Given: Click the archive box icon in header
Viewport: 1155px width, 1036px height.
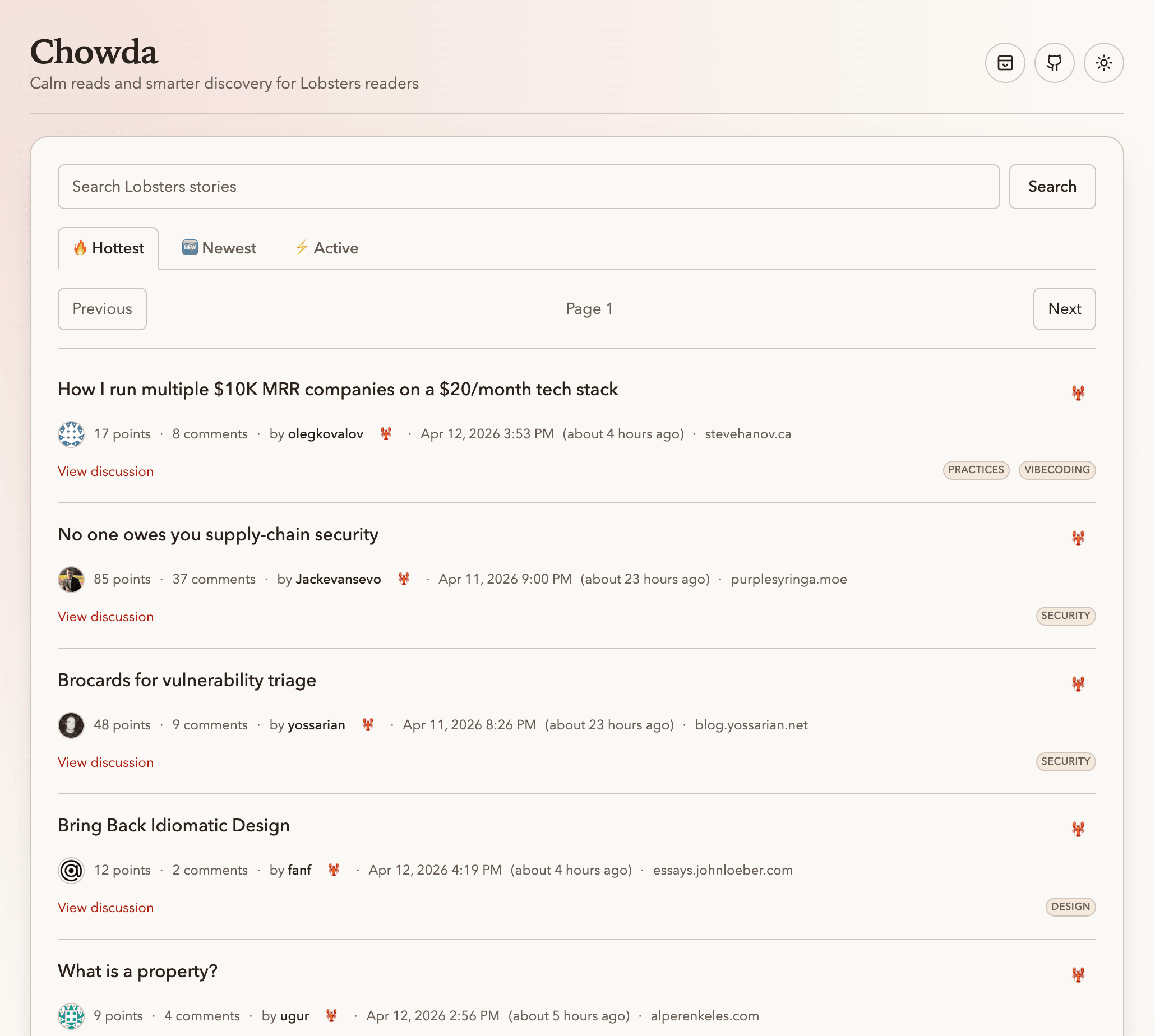Looking at the screenshot, I should [1005, 63].
